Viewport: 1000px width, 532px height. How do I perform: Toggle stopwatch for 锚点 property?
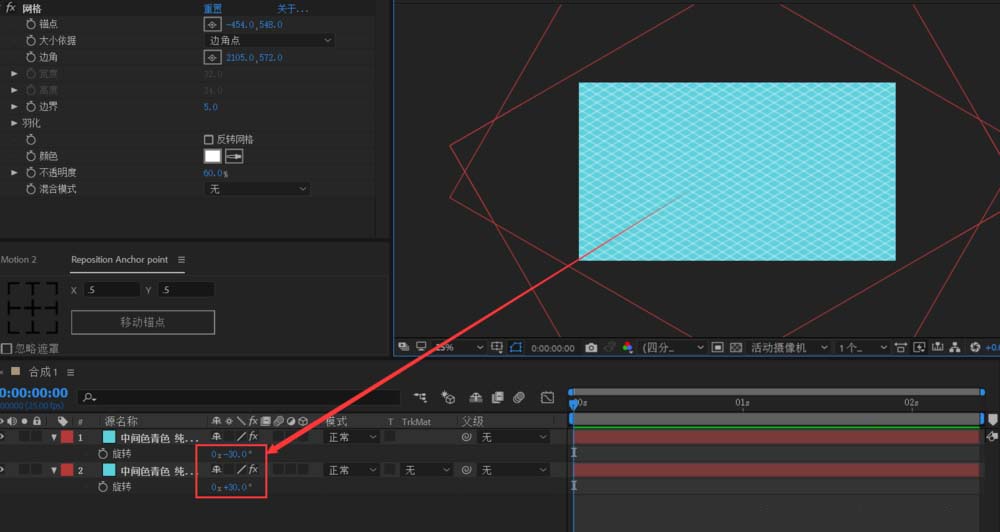pos(31,24)
